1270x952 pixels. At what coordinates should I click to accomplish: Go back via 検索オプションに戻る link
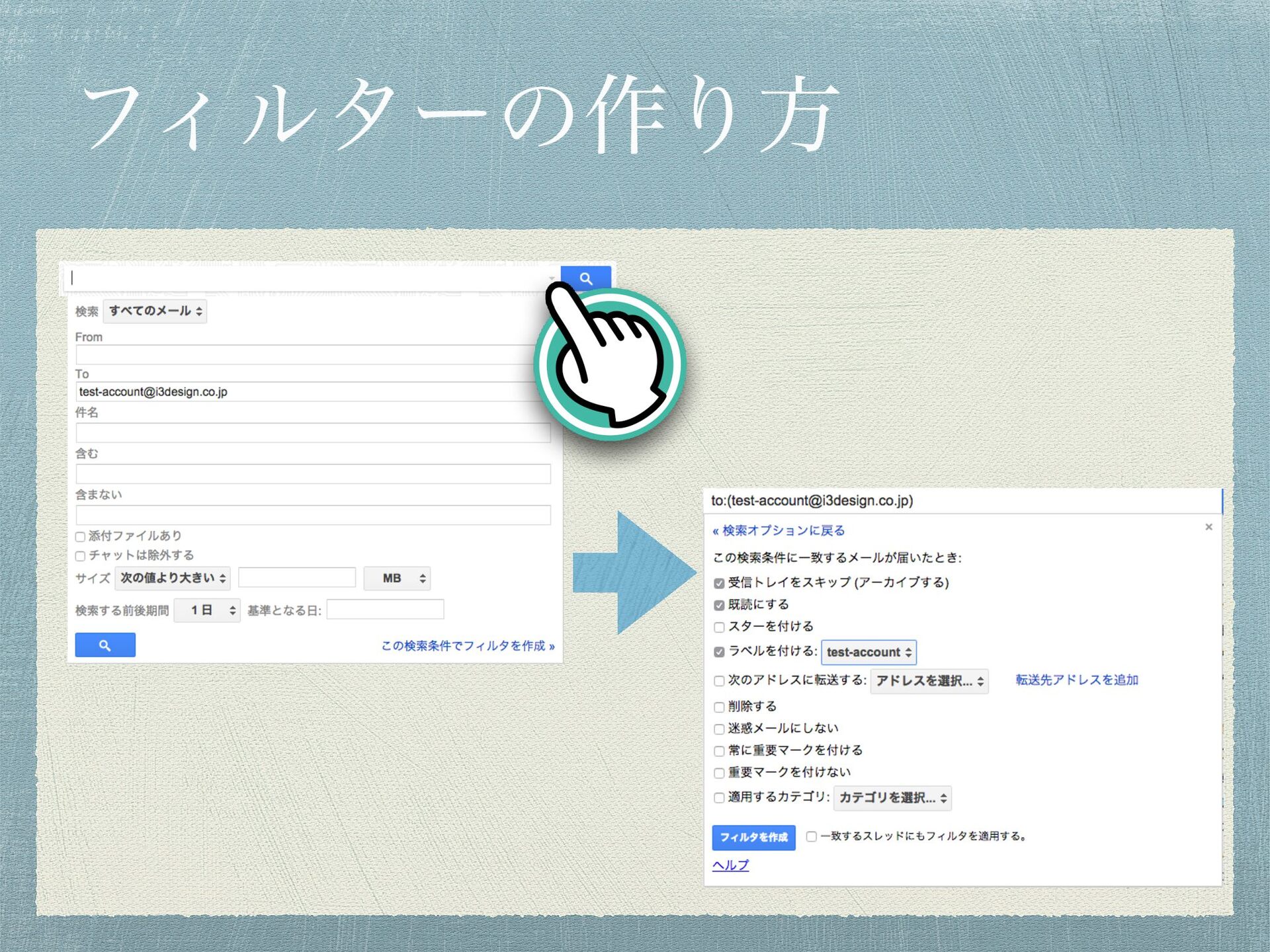coord(779,531)
